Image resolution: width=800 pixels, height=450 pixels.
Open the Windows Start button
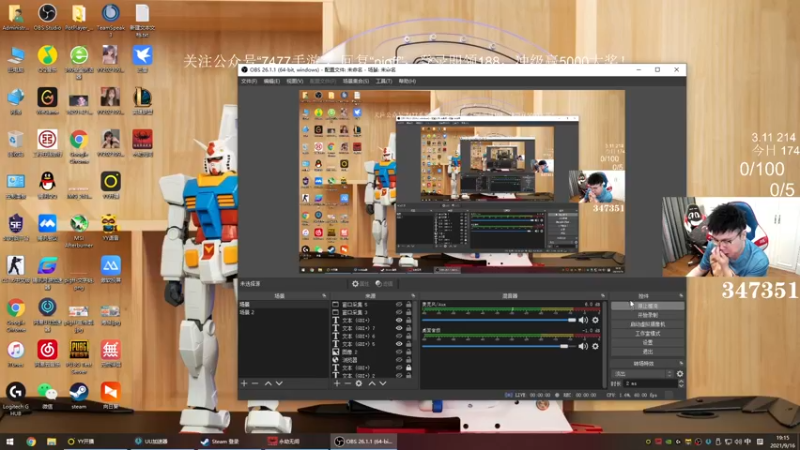click(x=9, y=441)
